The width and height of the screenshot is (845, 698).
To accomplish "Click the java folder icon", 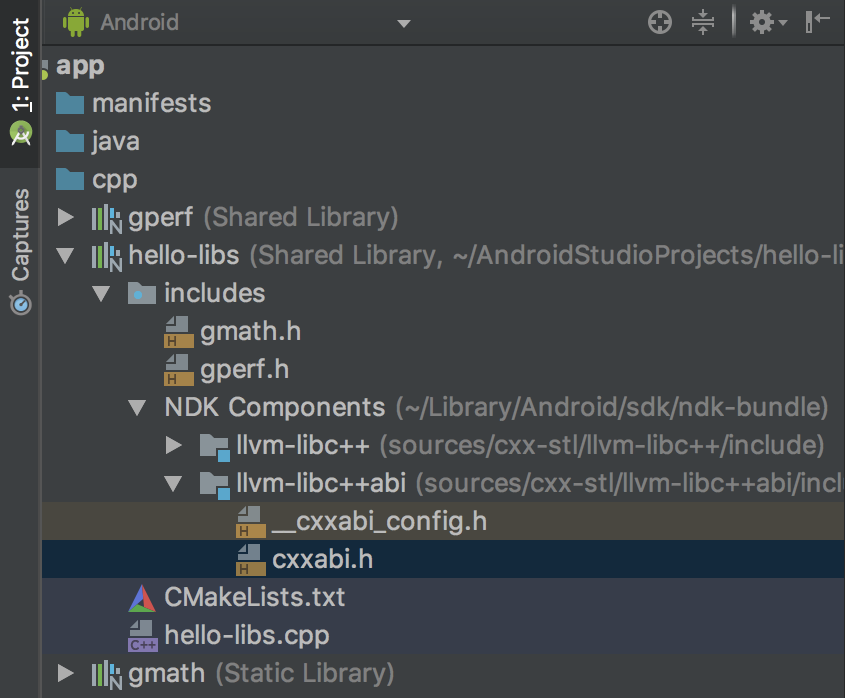I will click(70, 141).
